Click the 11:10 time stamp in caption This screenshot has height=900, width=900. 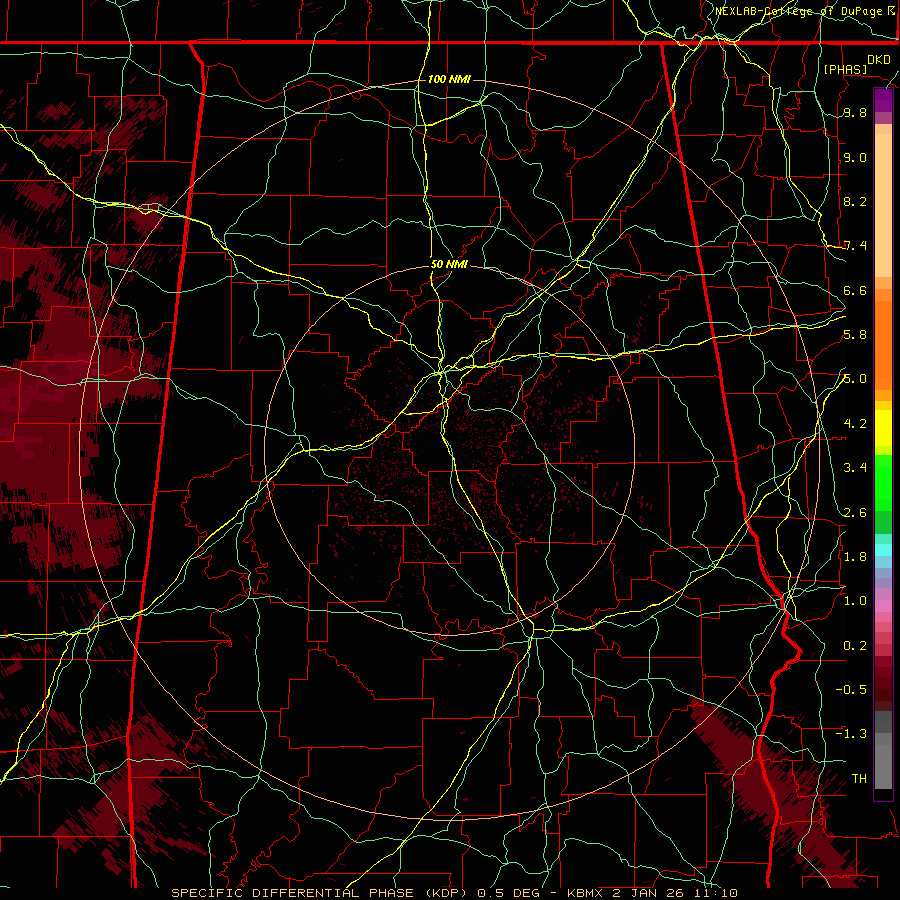pos(715,893)
